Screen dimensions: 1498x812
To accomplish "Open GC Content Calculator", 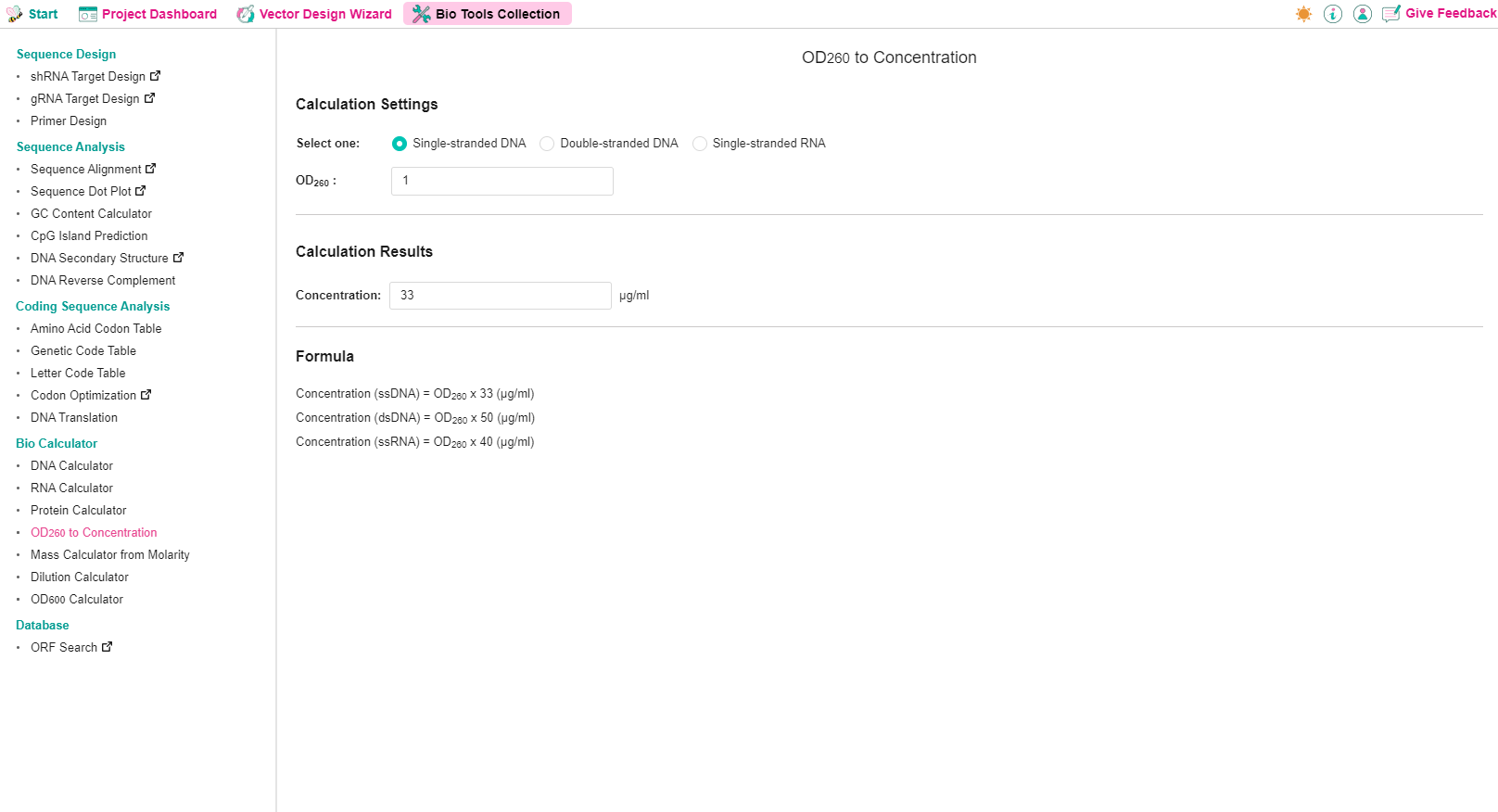I will [x=91, y=213].
